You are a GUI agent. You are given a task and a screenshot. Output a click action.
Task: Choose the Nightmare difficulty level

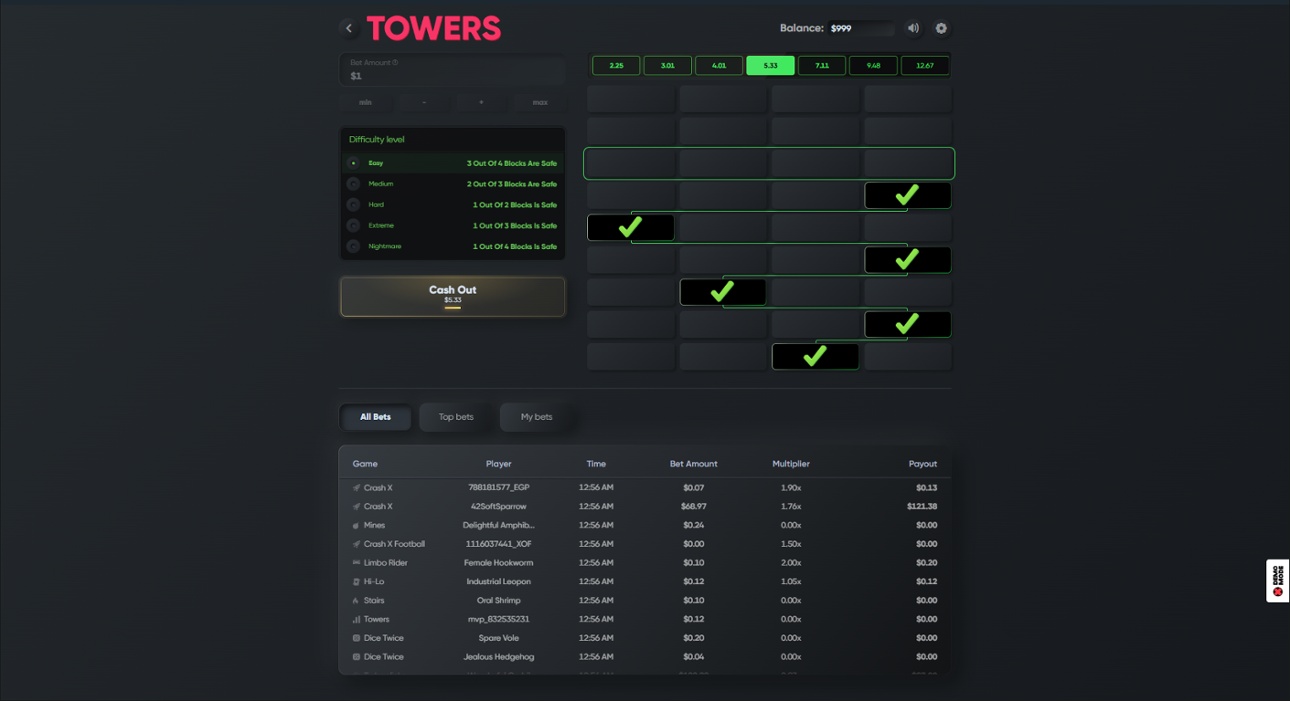[353, 246]
